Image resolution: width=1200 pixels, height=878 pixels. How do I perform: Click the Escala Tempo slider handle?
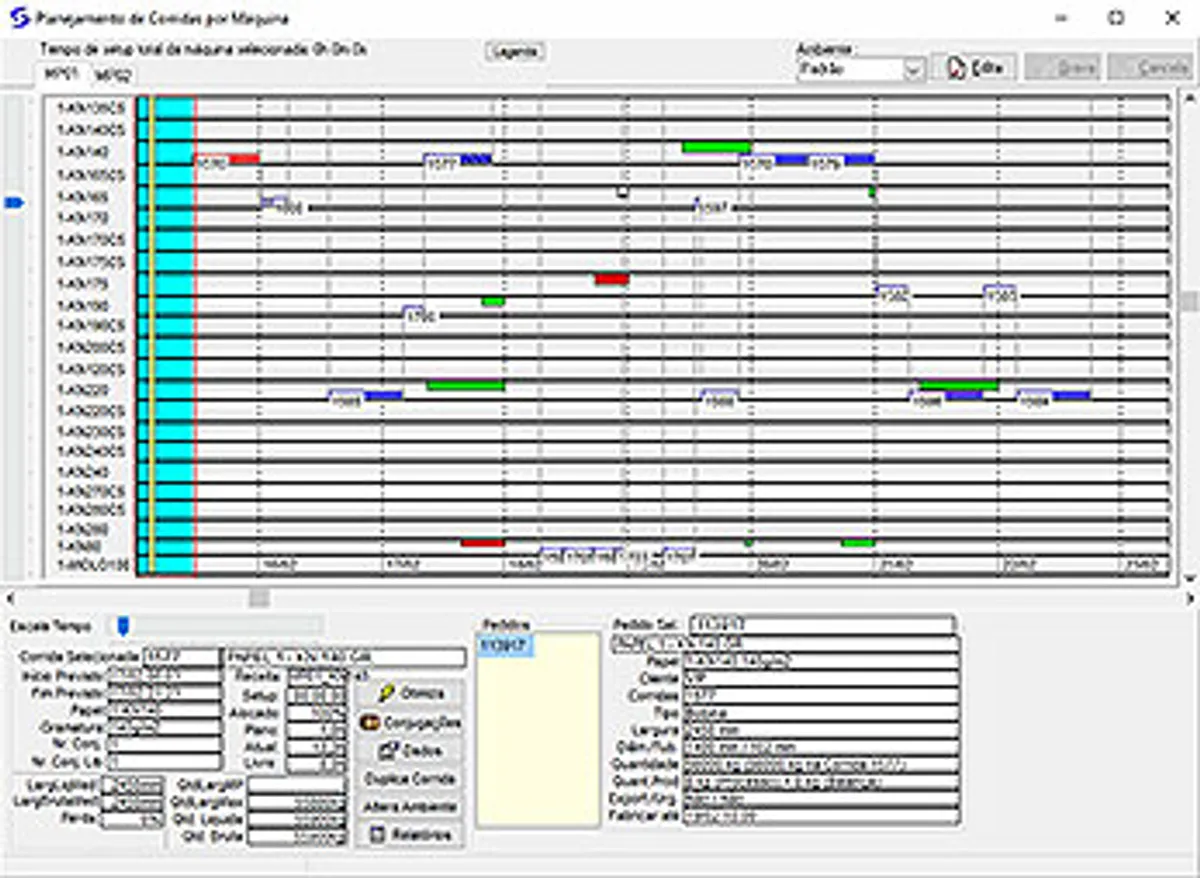coord(122,626)
